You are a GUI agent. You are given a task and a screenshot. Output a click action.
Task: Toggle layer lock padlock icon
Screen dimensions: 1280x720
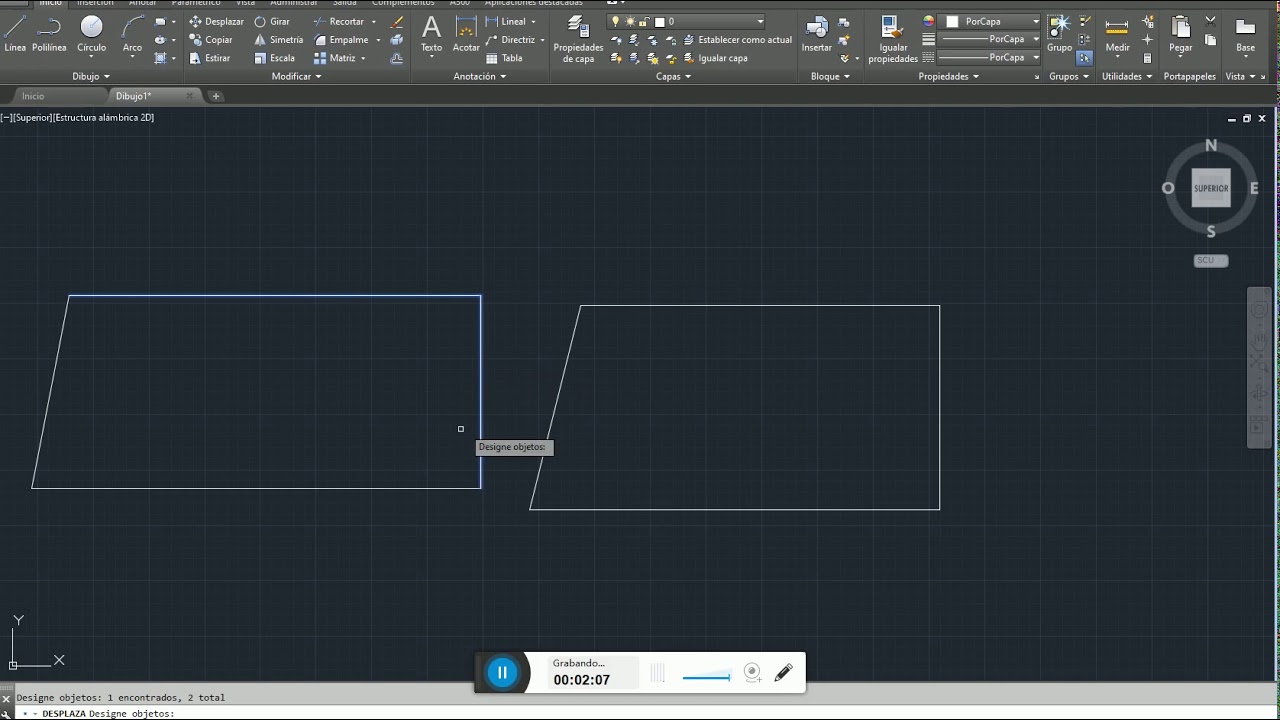[644, 22]
